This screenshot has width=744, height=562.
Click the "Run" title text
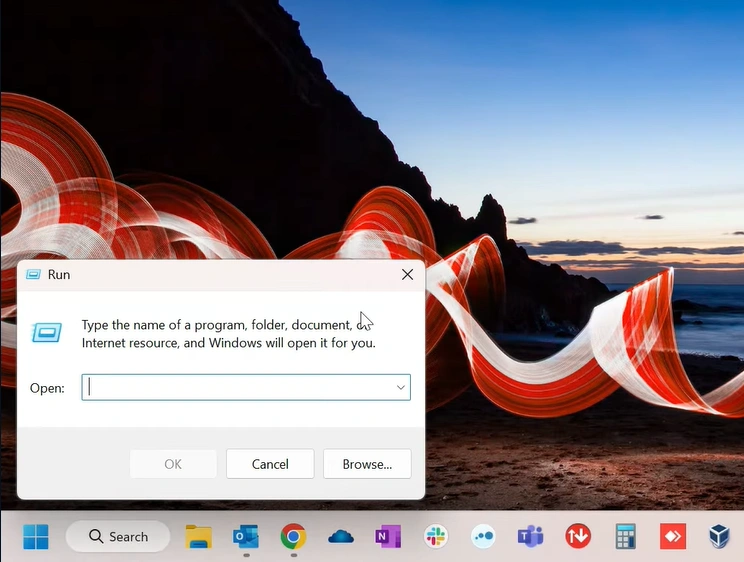click(59, 275)
